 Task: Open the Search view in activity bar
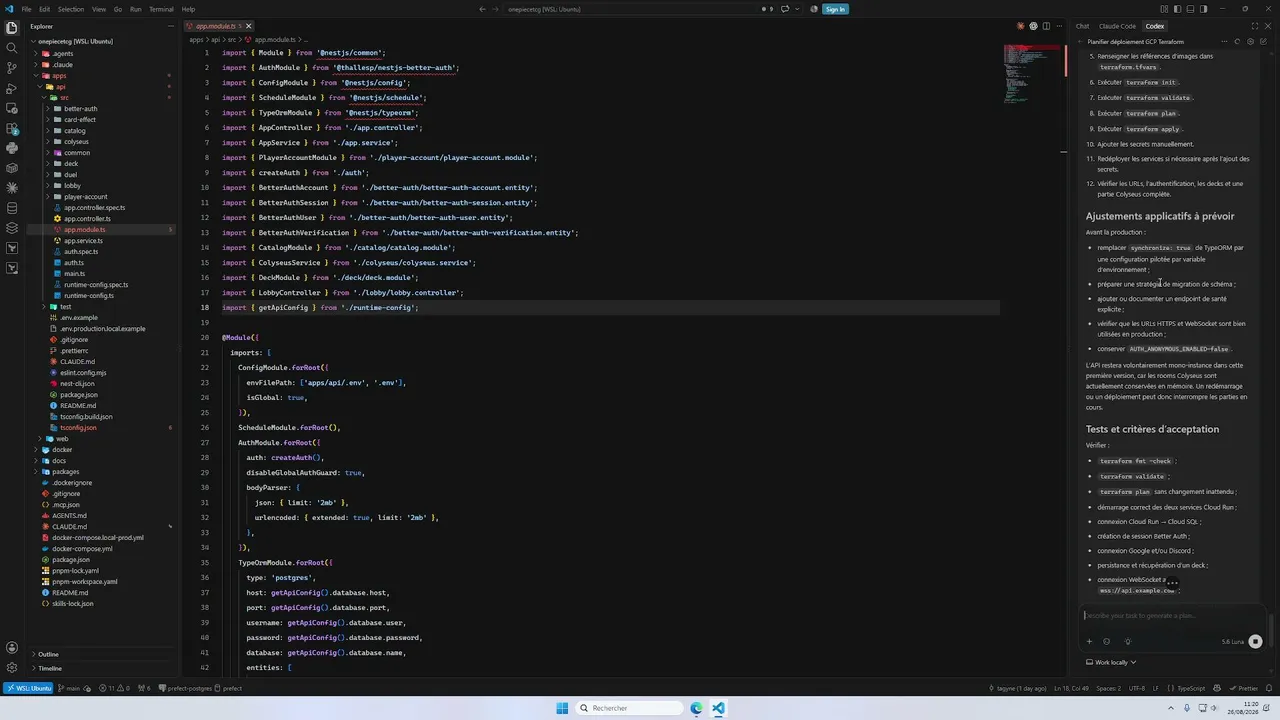coord(12,47)
